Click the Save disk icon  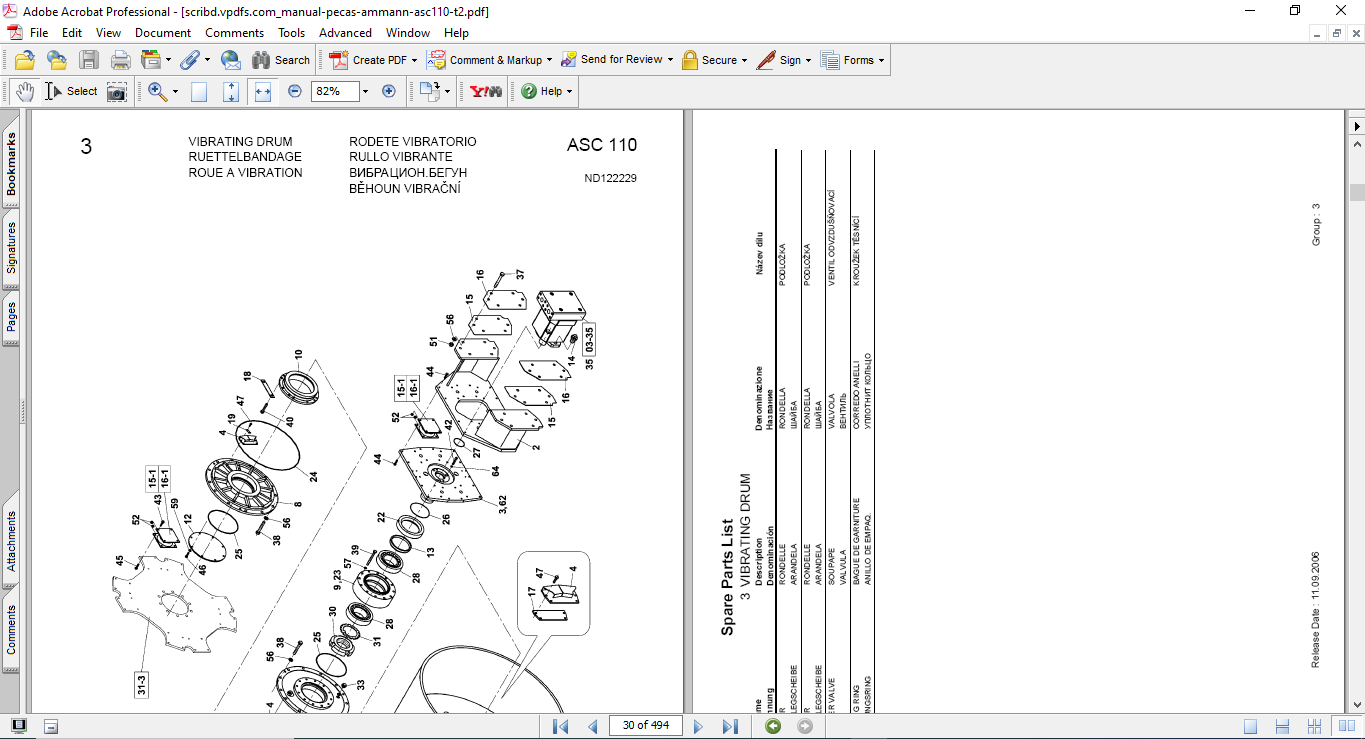(89, 60)
